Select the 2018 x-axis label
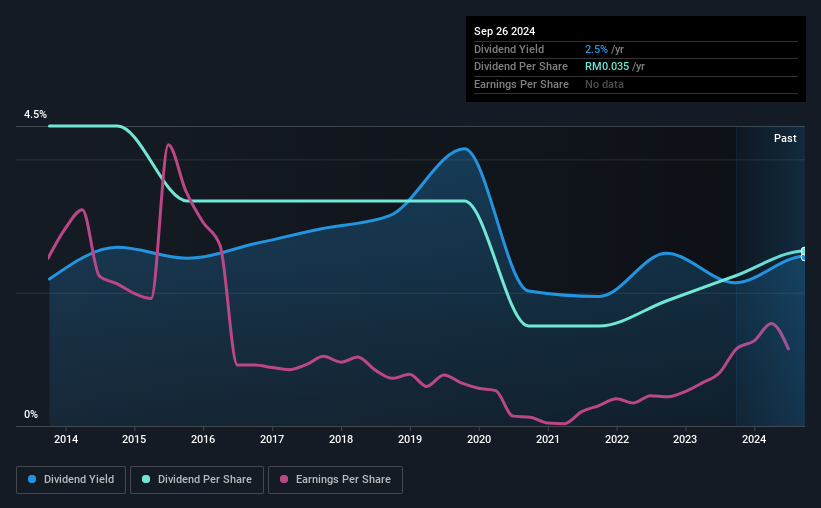Screen dimensions: 821x508 (x=341, y=439)
